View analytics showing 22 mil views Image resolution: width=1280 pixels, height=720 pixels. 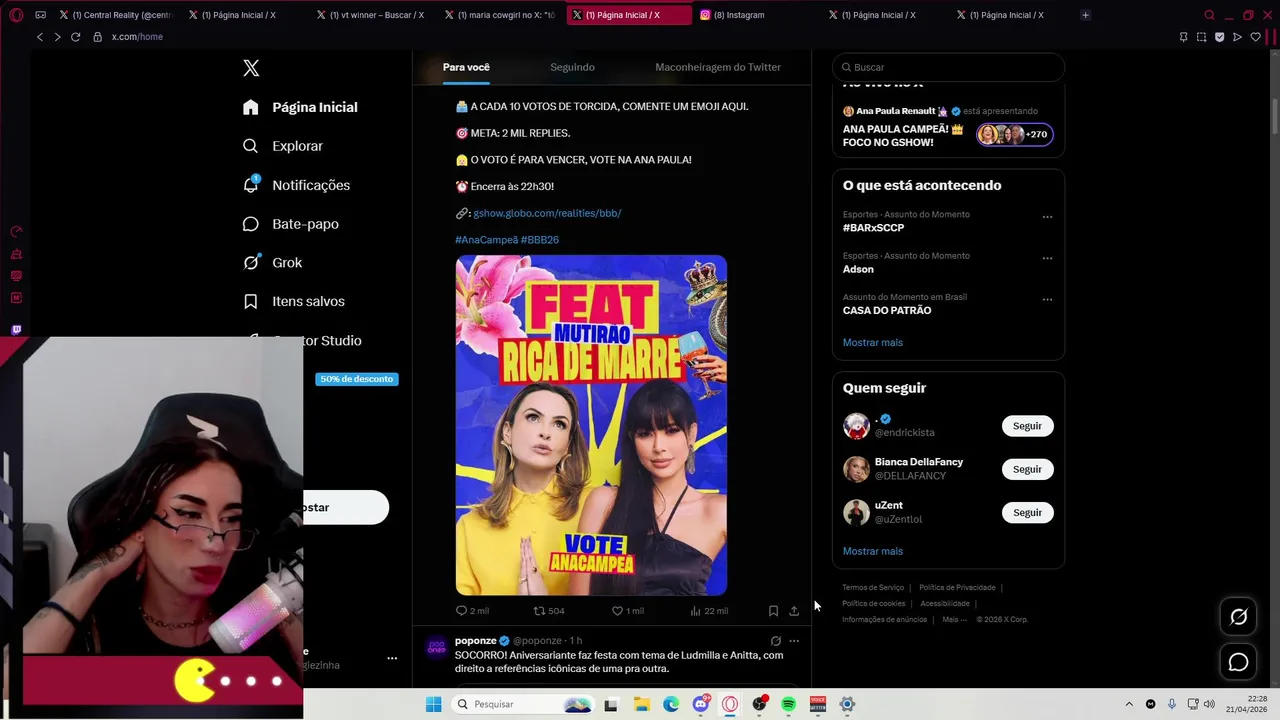[709, 611]
